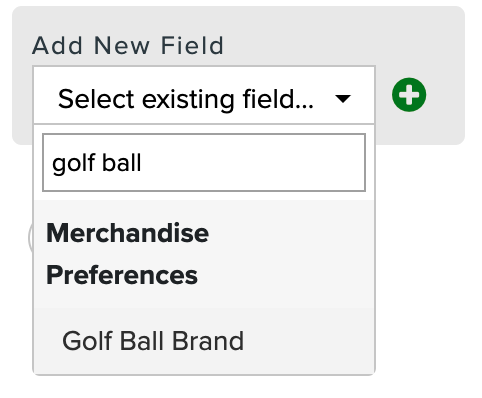Click the Merchandise Preferences group header
Screen dimensions: 482x398
point(128,254)
